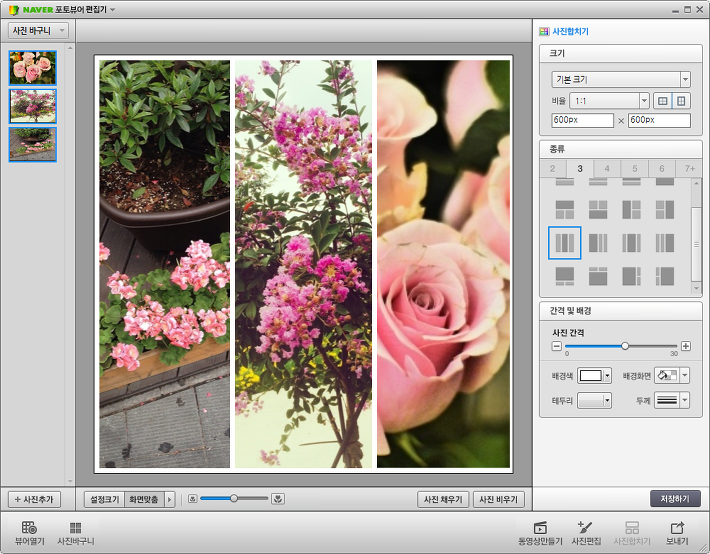
Task: Select layout with large left, two small right
Action: [631, 276]
